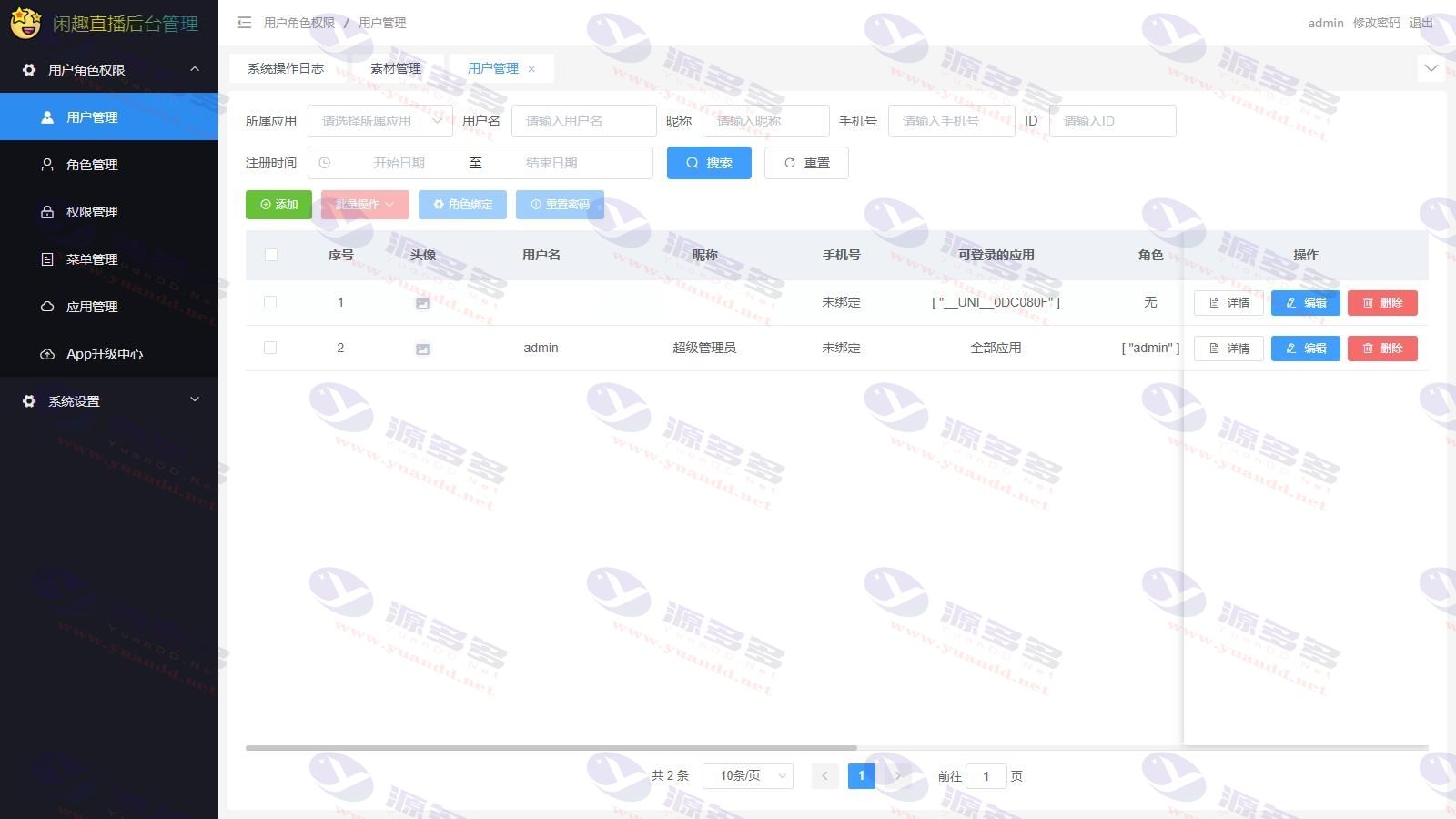
Task: Click the __UNI__0DC080F app cell
Action: click(x=996, y=302)
